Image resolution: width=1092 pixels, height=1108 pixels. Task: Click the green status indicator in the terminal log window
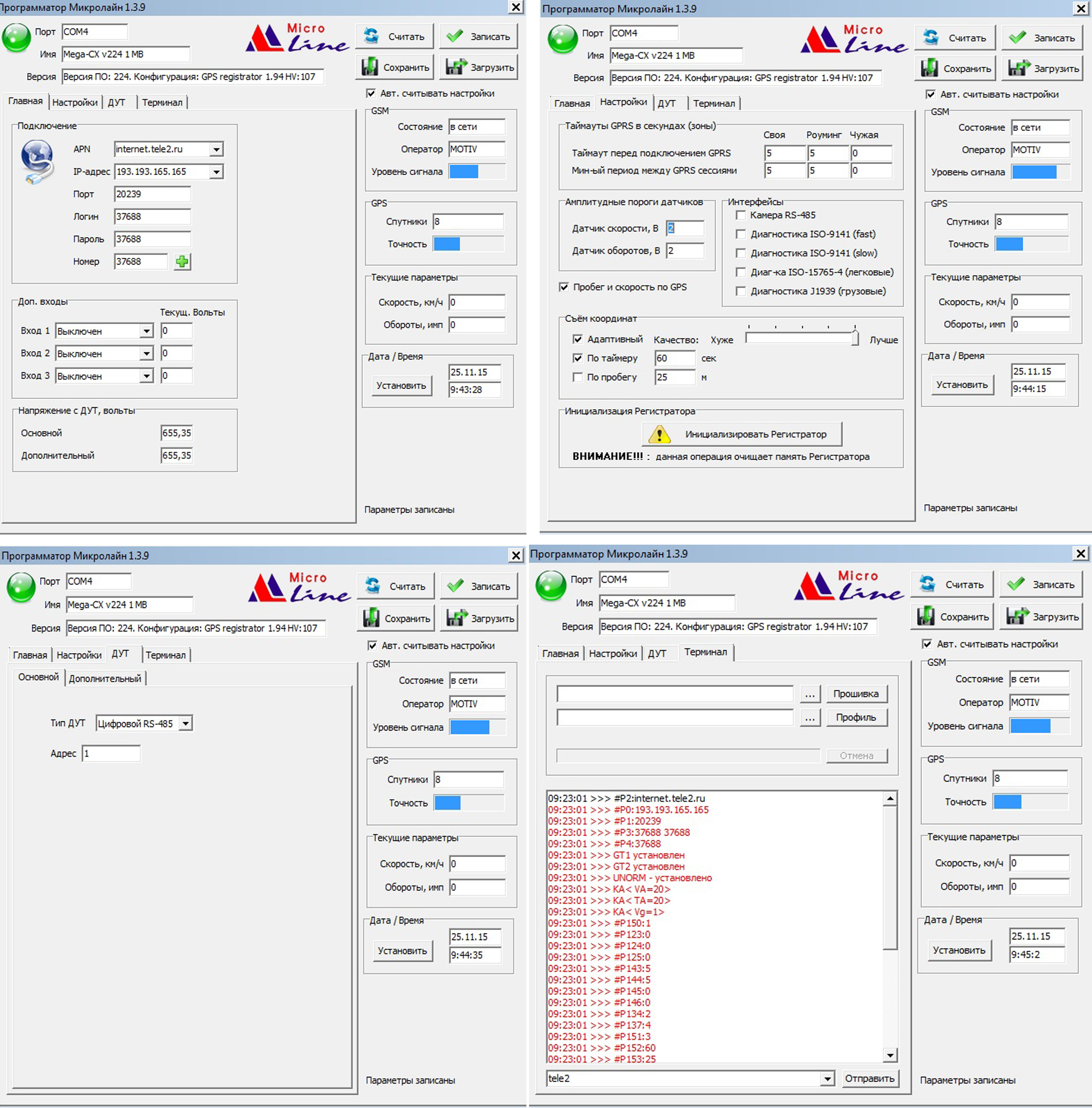(551, 585)
